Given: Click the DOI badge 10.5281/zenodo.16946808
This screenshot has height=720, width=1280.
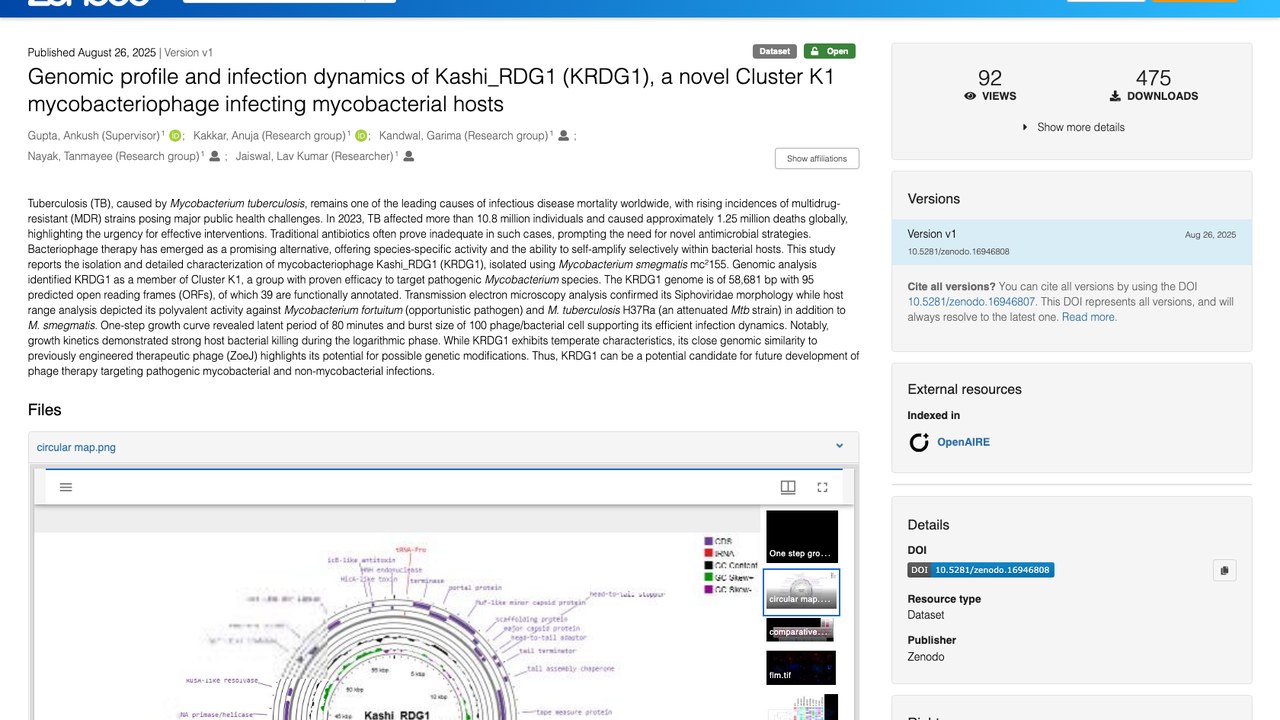Looking at the screenshot, I should click(x=980, y=570).
